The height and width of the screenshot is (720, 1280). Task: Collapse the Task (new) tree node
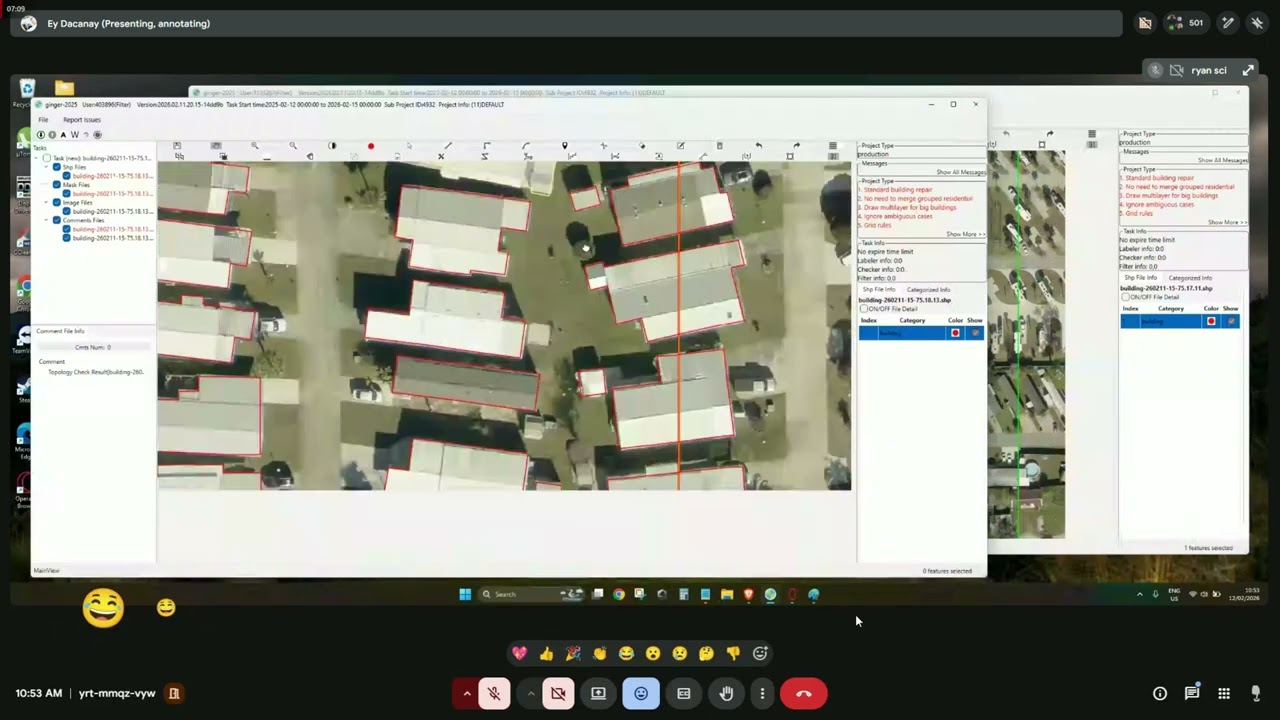point(36,158)
